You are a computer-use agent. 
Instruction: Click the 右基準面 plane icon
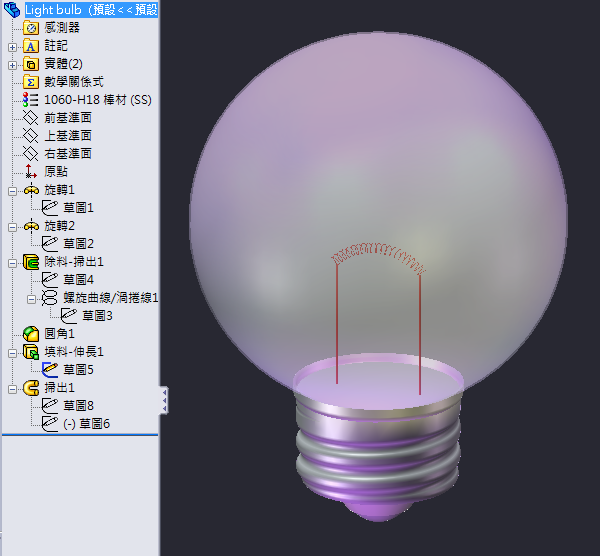click(x=31, y=154)
